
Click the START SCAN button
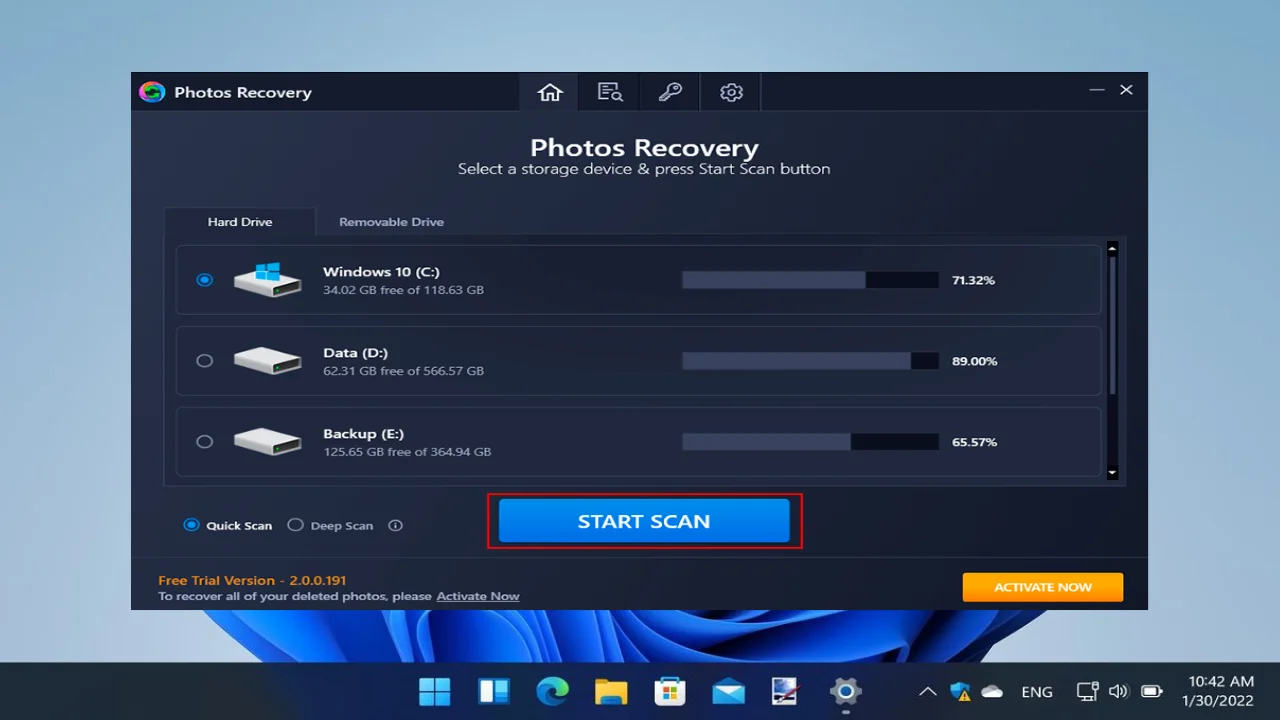click(x=644, y=521)
